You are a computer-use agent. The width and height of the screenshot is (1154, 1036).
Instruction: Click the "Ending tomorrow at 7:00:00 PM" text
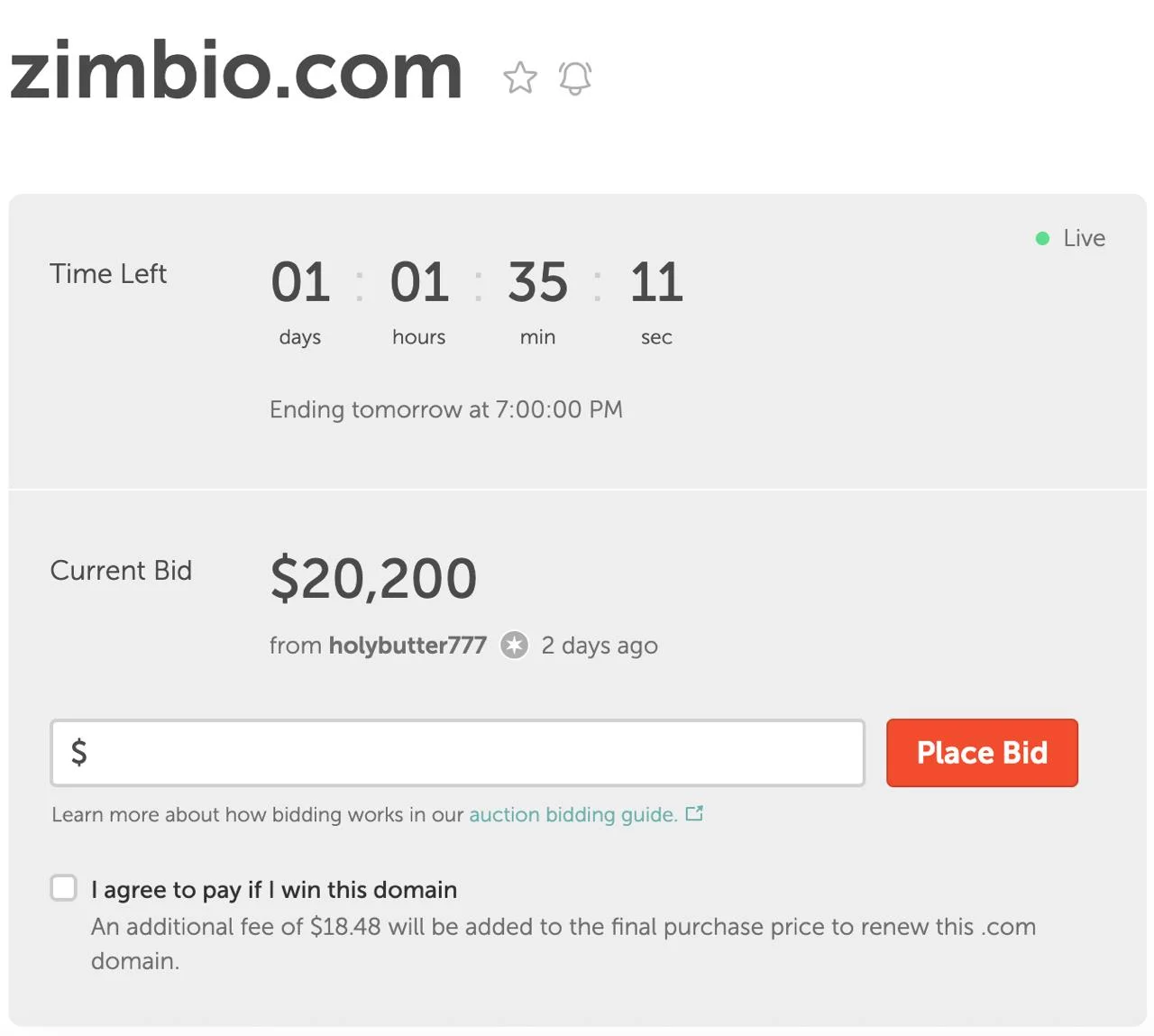[446, 409]
